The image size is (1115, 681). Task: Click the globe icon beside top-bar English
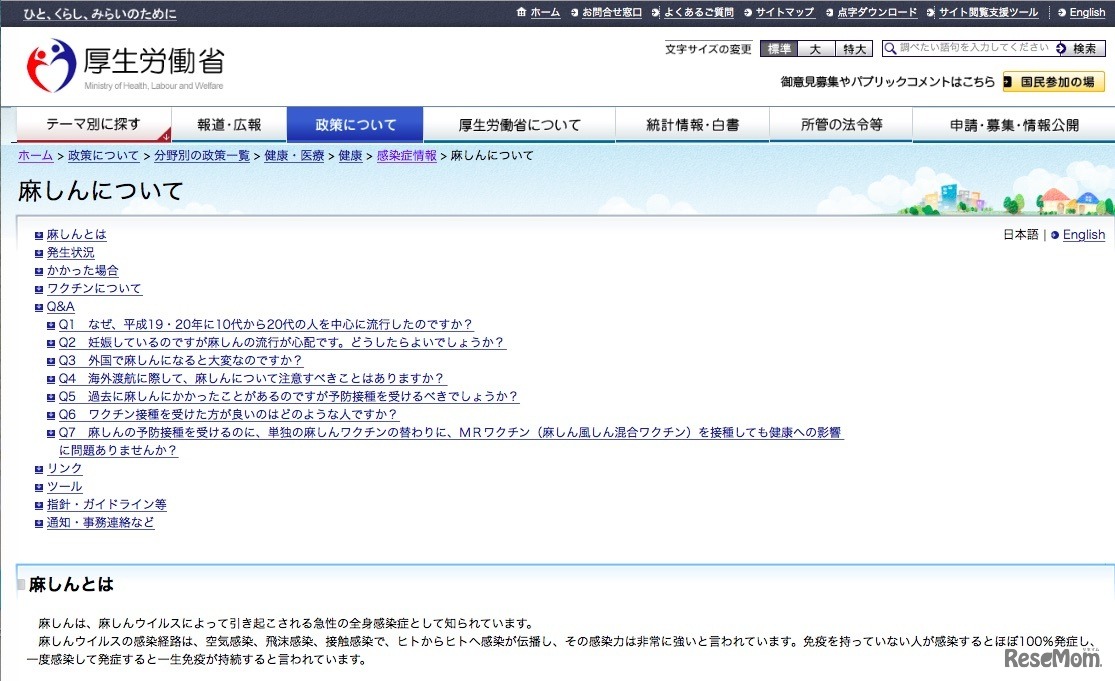coord(1061,13)
